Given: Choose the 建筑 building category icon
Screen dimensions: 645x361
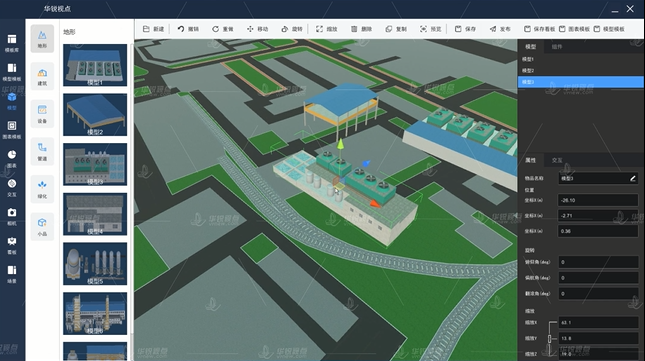Looking at the screenshot, I should pos(42,76).
